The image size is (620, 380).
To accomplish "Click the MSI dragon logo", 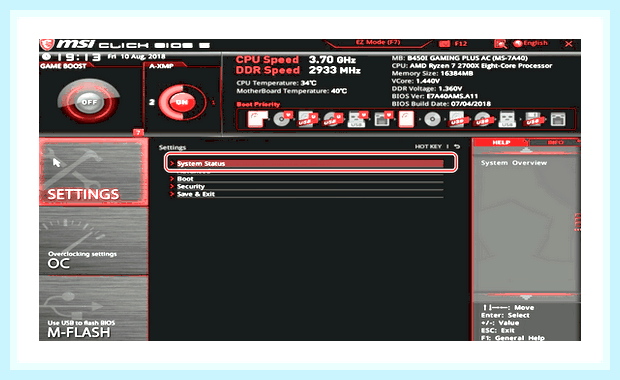I will click(47, 44).
